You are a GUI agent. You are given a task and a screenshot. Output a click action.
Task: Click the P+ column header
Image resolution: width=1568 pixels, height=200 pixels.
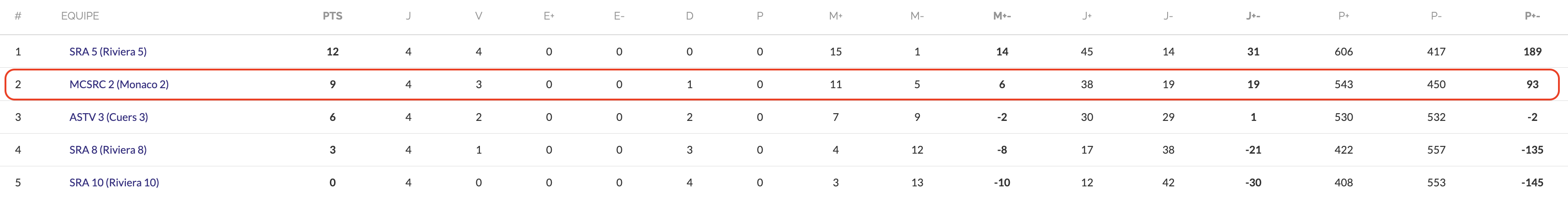[x=1343, y=16]
